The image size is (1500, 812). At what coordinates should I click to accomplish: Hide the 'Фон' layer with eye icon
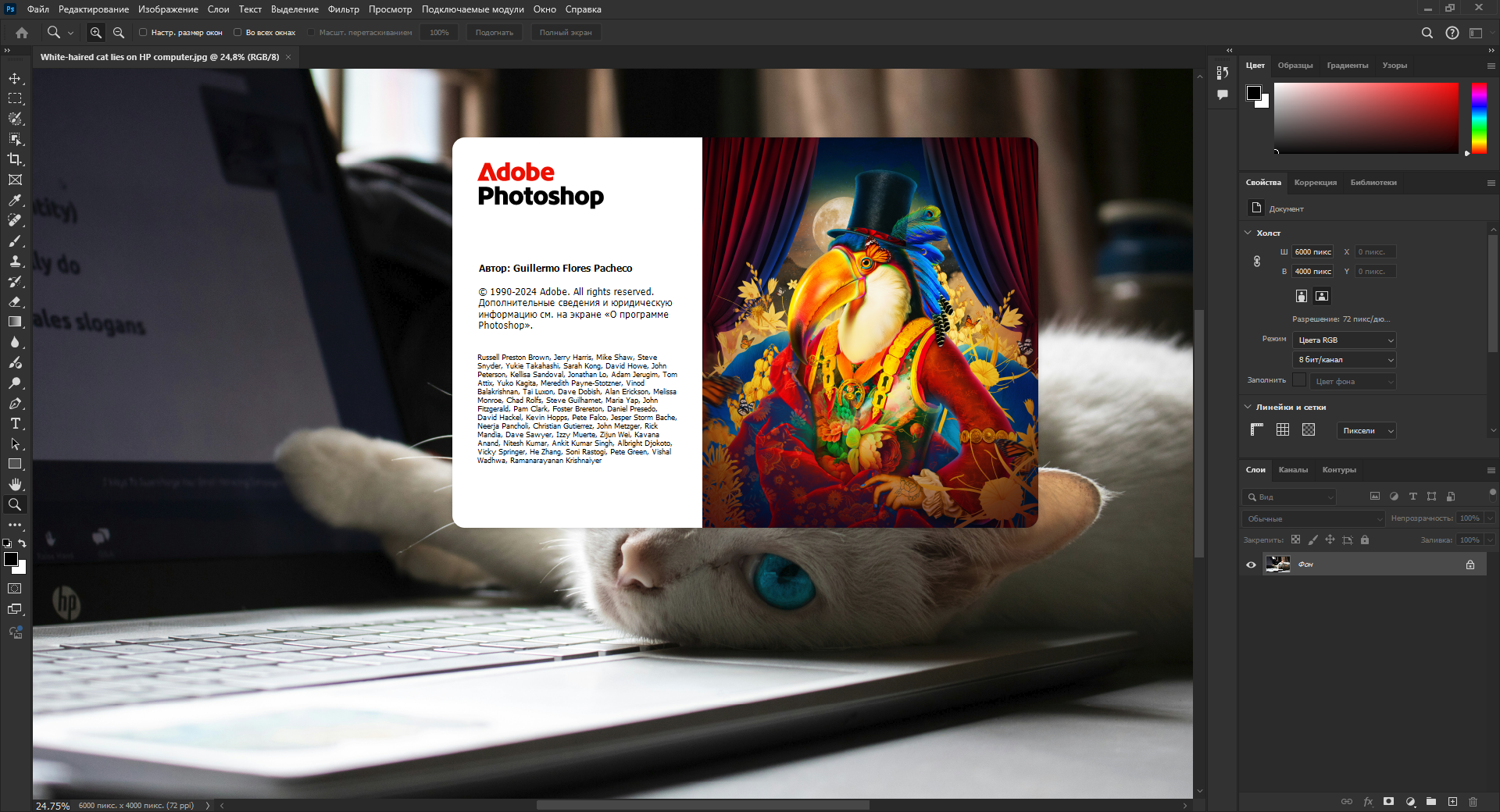tap(1251, 564)
